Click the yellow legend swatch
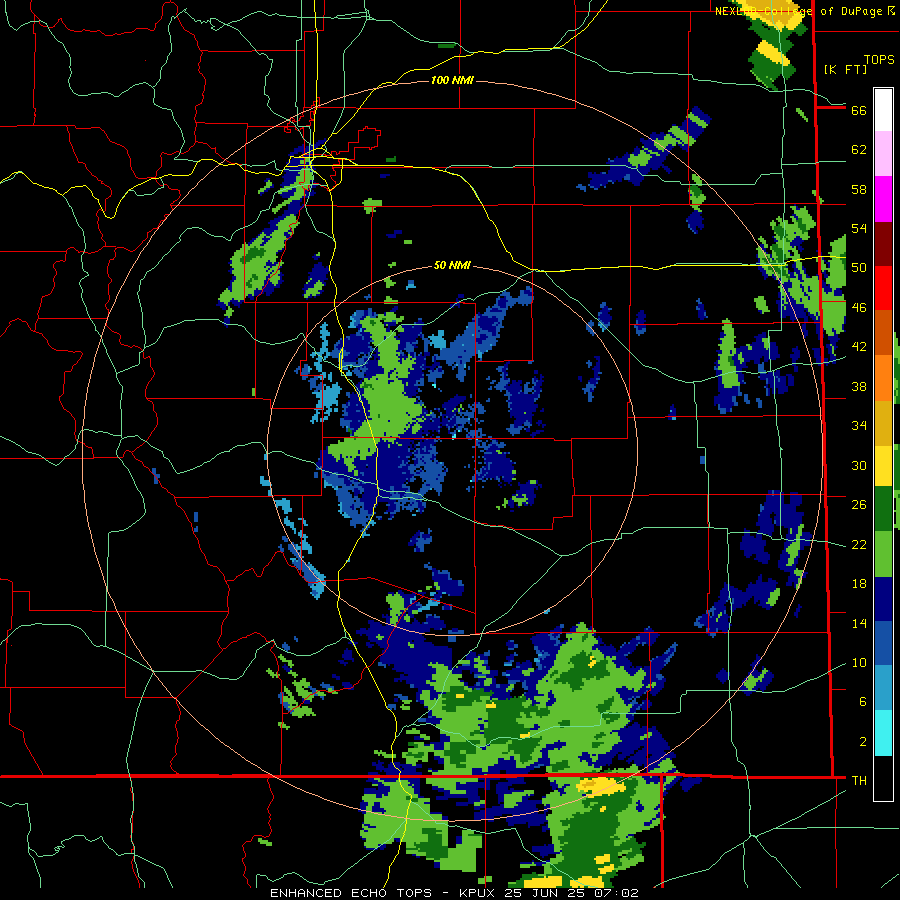The height and width of the screenshot is (900, 900). (883, 465)
